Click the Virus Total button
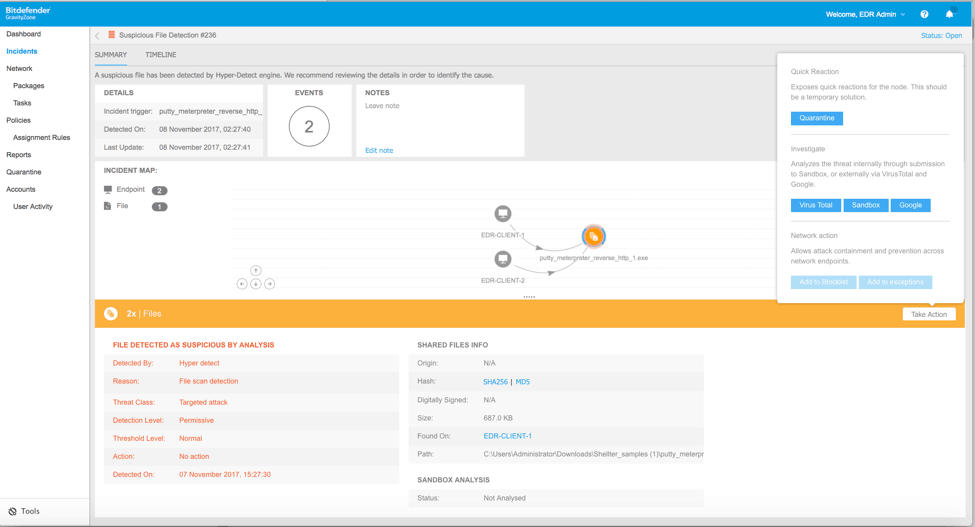Viewport: 975px width, 527px height. point(816,205)
